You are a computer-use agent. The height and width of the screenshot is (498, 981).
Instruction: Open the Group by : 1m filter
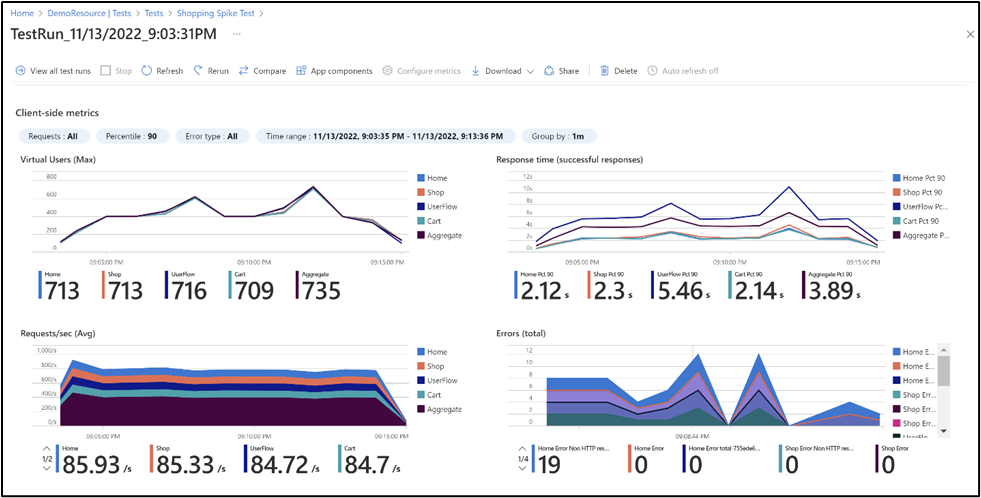pos(559,136)
